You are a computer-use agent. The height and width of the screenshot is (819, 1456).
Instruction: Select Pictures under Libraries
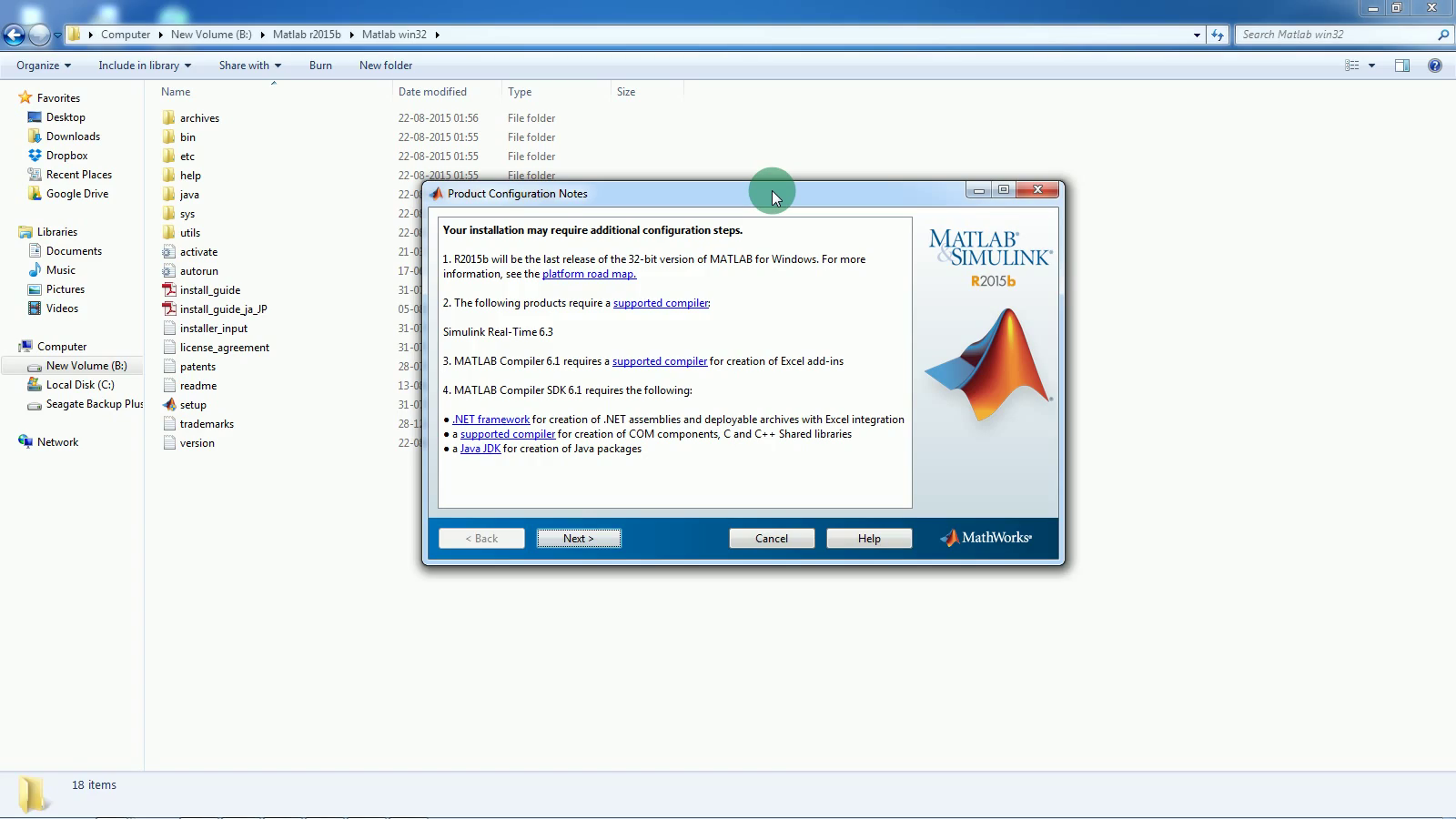pos(65,289)
